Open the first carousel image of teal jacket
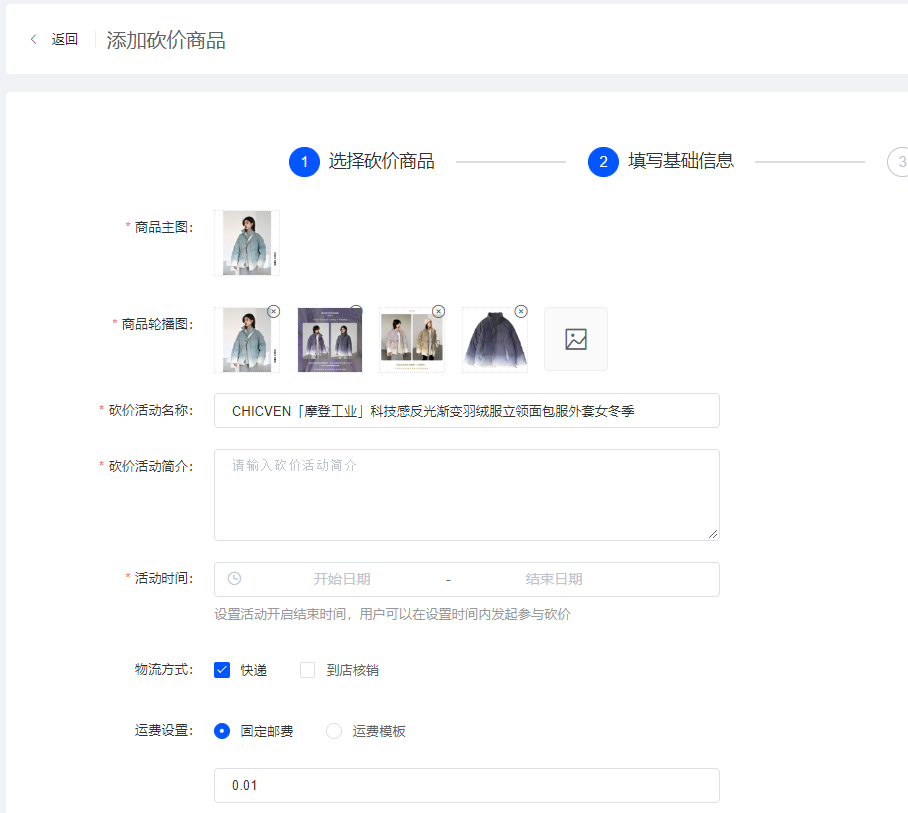 (x=247, y=340)
